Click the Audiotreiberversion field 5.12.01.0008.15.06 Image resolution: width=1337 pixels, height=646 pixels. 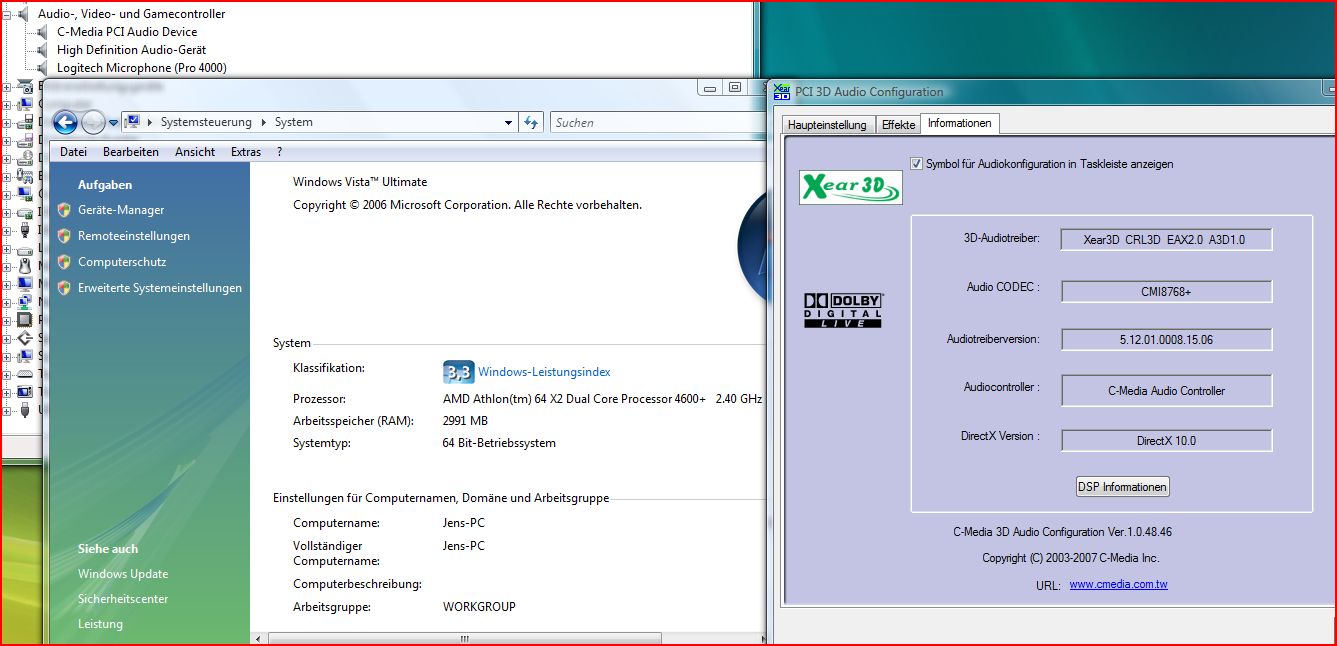pos(1166,340)
